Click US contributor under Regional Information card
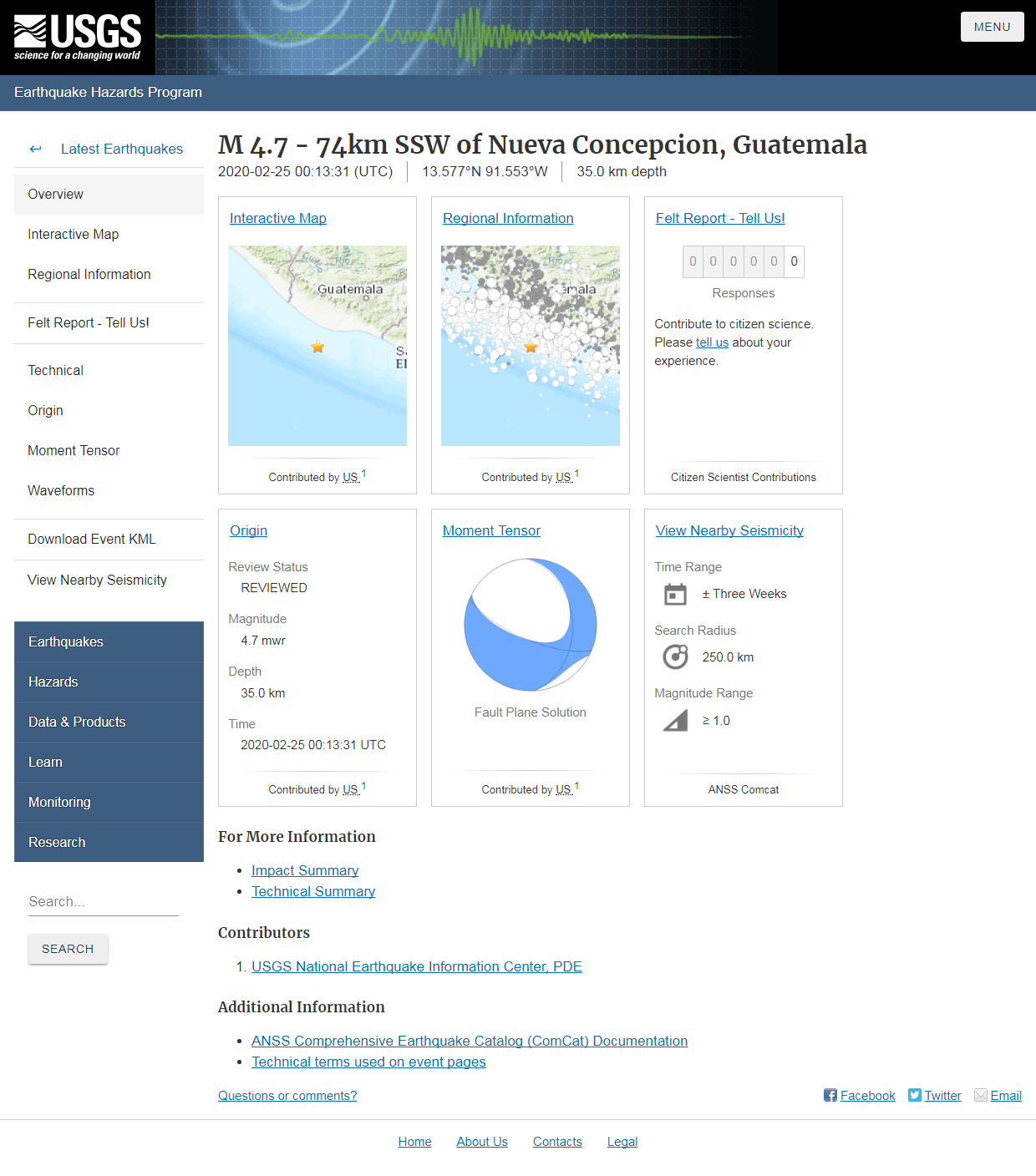Image resolution: width=1036 pixels, height=1176 pixels. [x=564, y=477]
